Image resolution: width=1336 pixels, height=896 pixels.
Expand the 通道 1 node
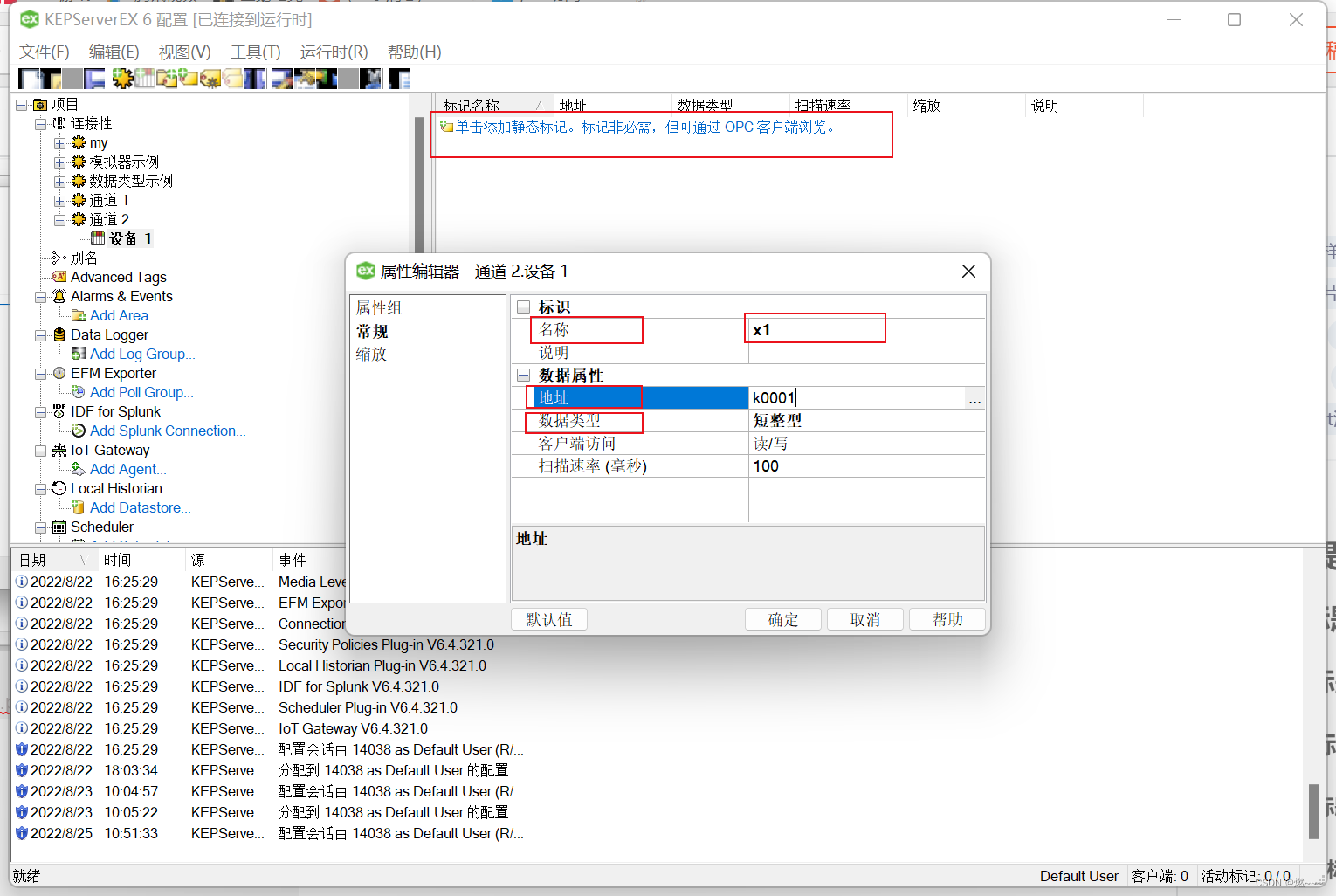(x=59, y=200)
